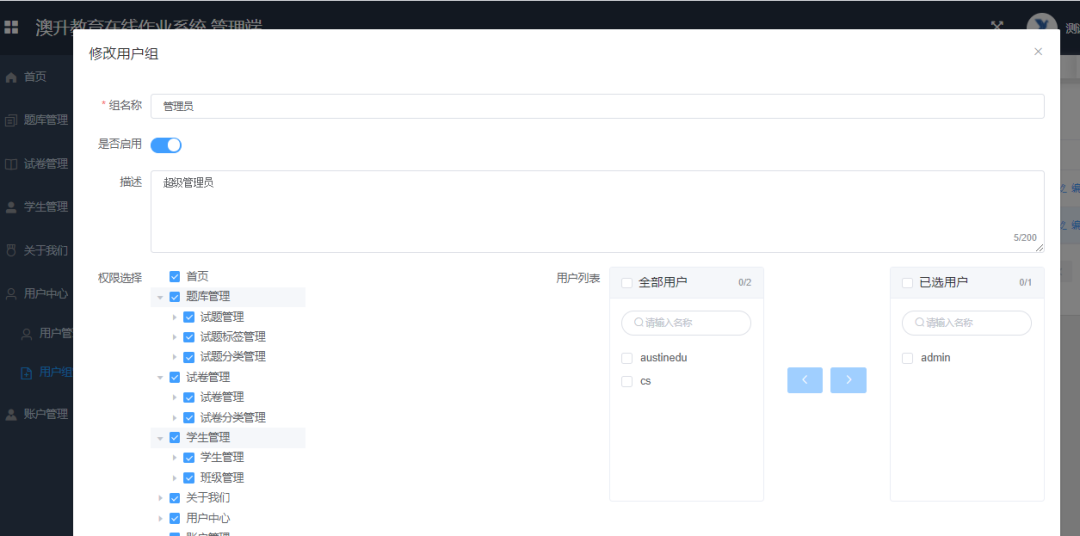The height and width of the screenshot is (536, 1080).
Task: Click search icon in 已选用户 filter box
Action: click(920, 322)
